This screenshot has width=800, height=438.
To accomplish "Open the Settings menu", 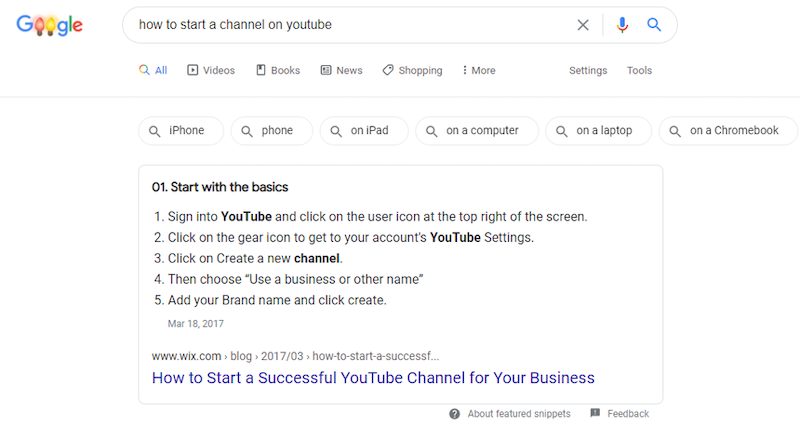I will (588, 71).
